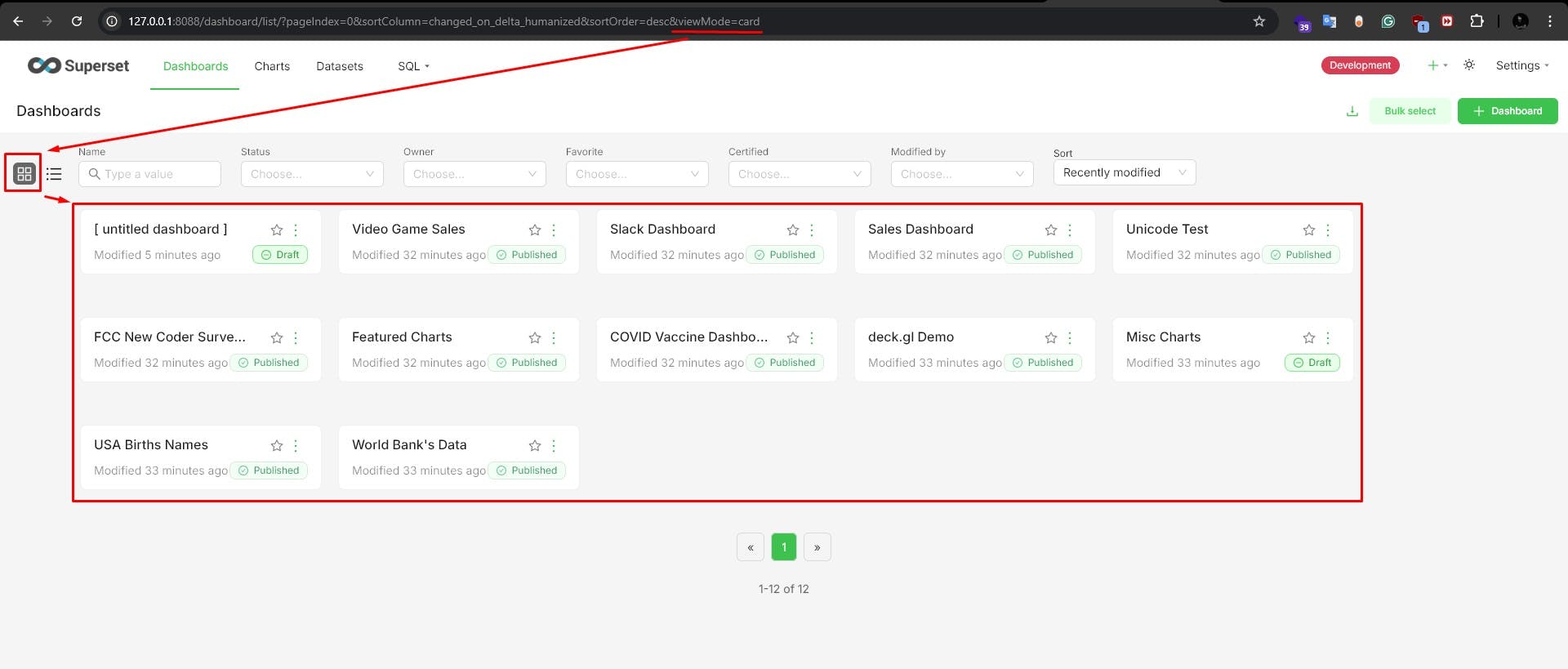Favorite the Featured Charts dashboard
The height and width of the screenshot is (669, 1568).
pos(535,338)
